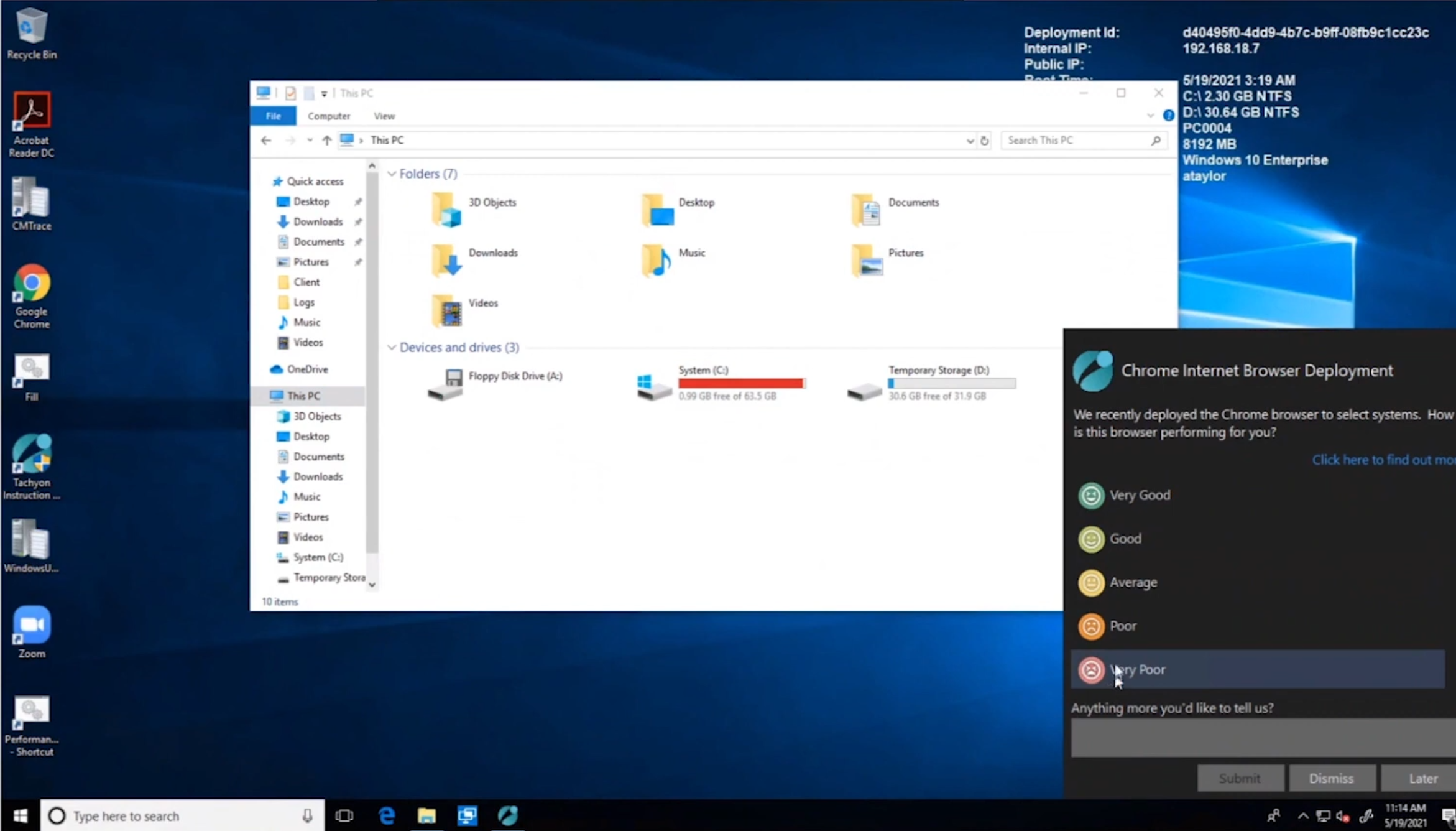The height and width of the screenshot is (831, 1456).
Task: Open the Fill desktop shortcut
Action: click(x=31, y=378)
